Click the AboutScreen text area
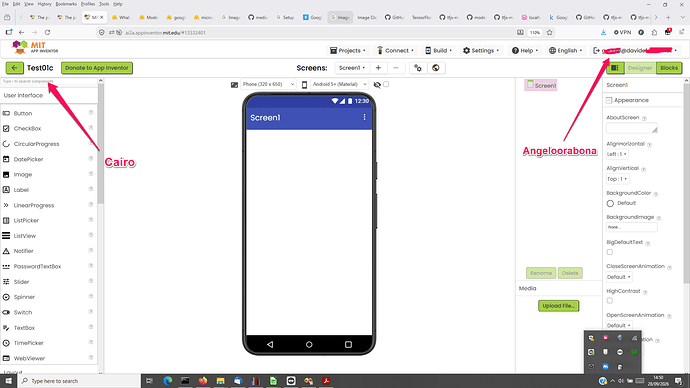The image size is (690, 388). click(x=631, y=128)
